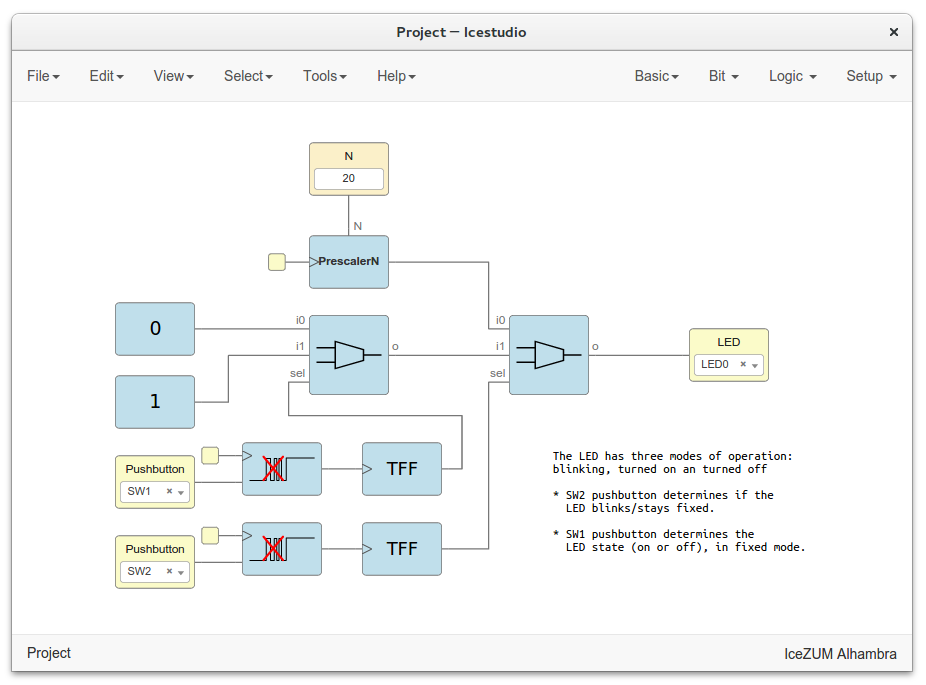
Task: Clear the LED0 pin selection
Action: point(743,365)
